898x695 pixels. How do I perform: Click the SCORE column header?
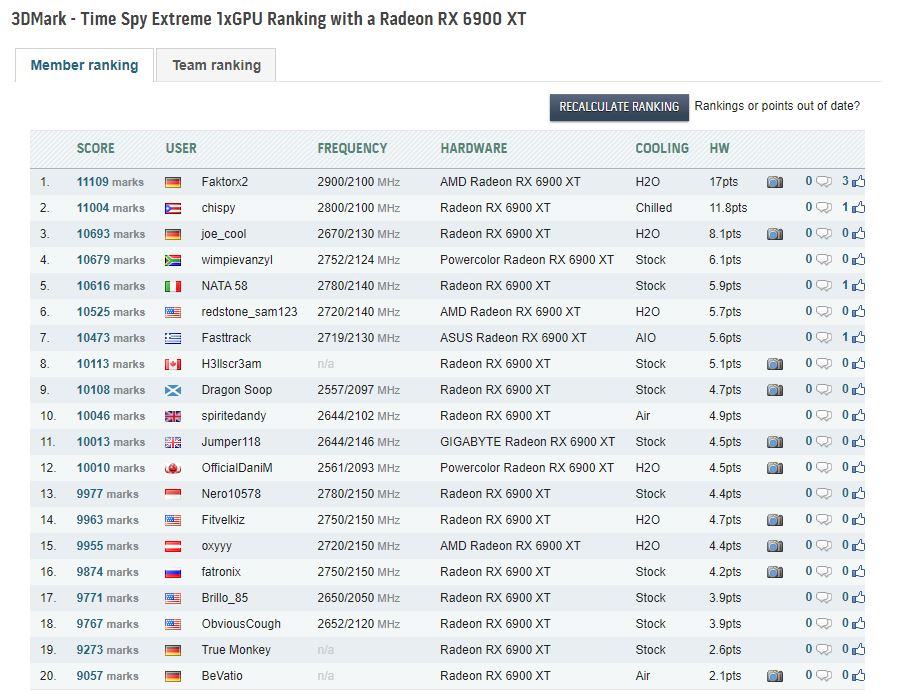tap(96, 148)
